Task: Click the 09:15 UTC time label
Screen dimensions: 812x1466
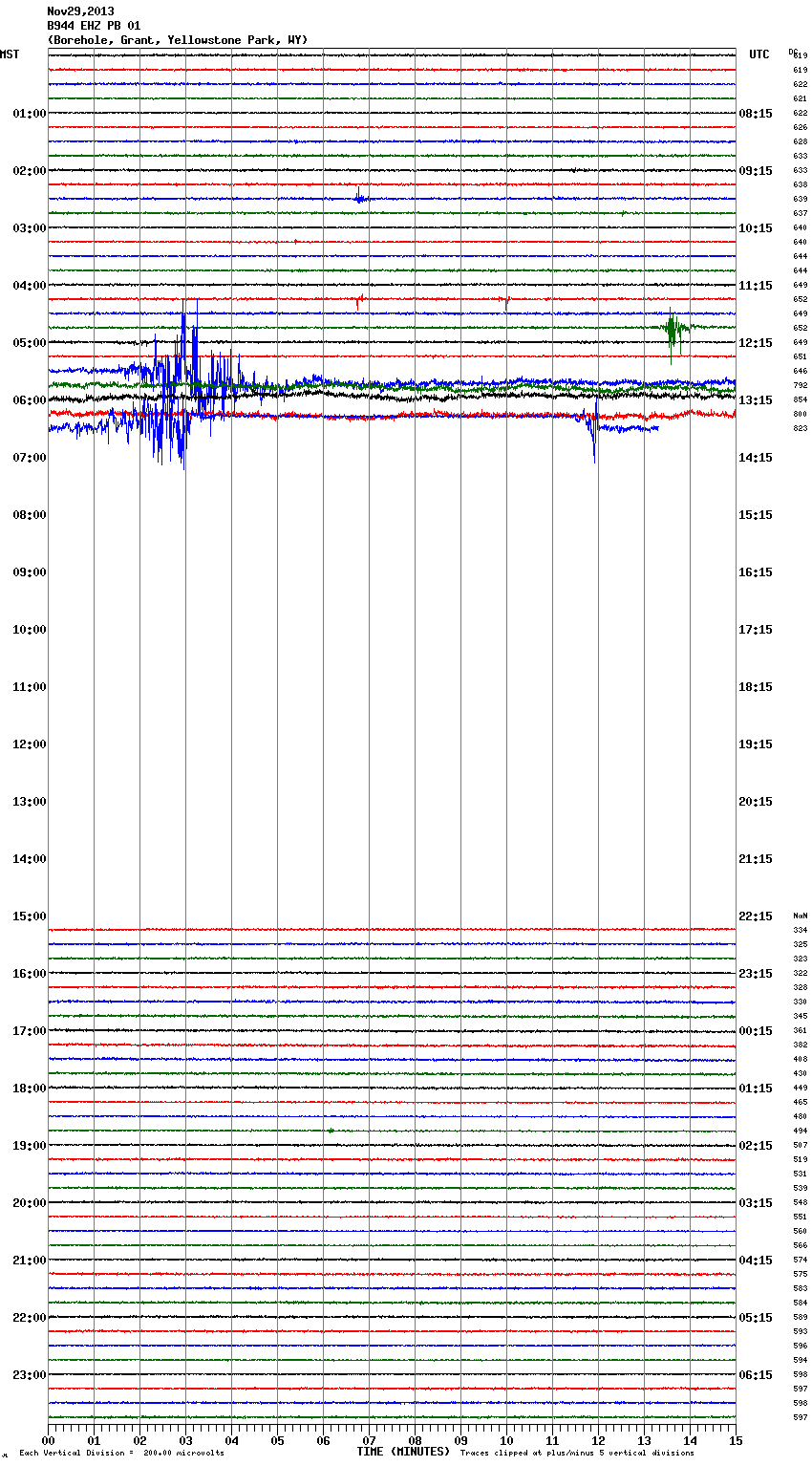Action: pos(756,171)
